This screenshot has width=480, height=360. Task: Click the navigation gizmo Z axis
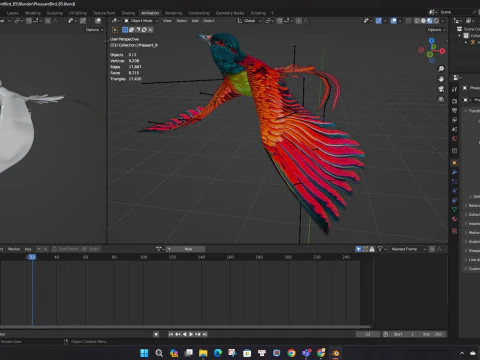(x=432, y=40)
